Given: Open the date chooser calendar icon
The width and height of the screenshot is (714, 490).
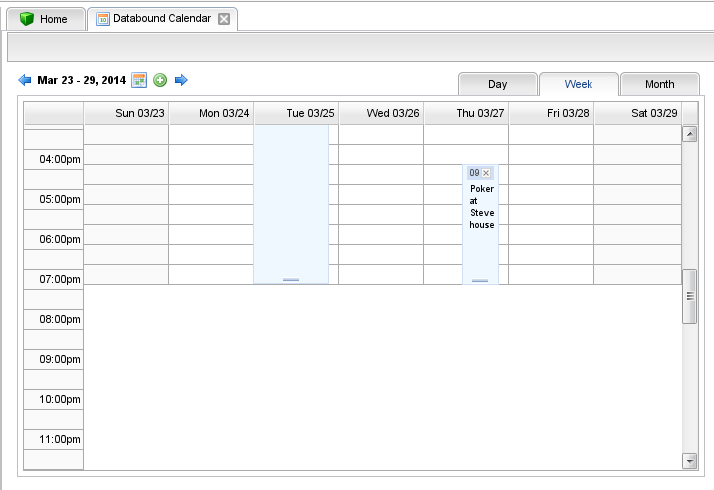Looking at the screenshot, I should click(x=140, y=80).
